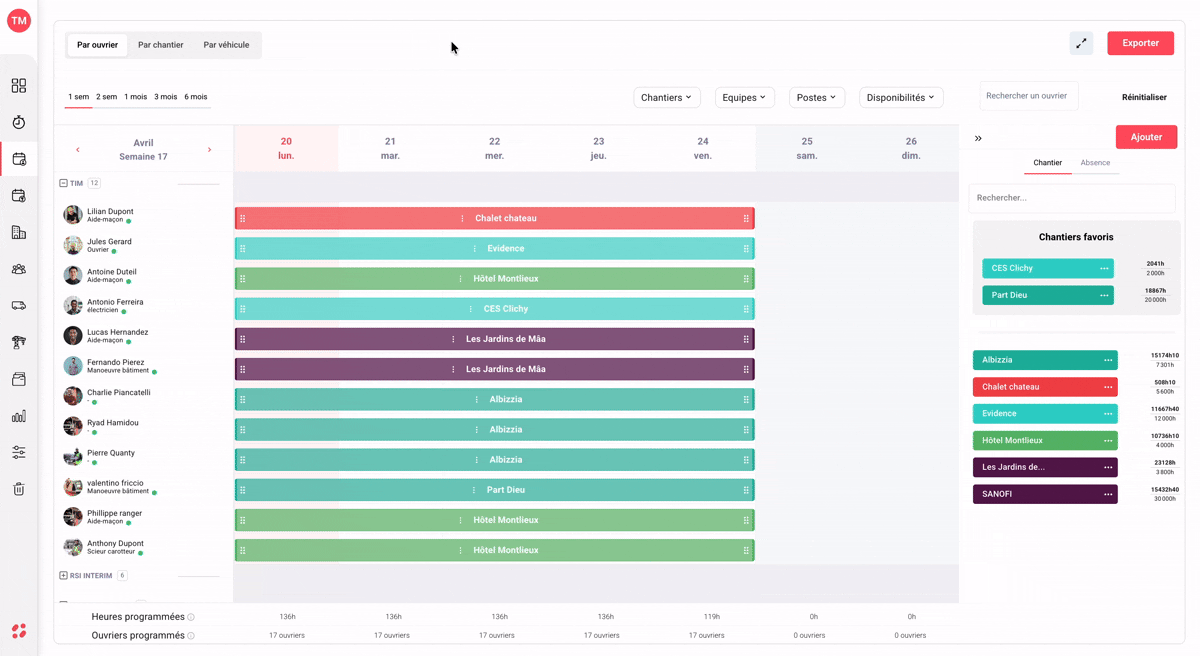Click info icon next to Ouvriers programmés
Viewport: 1200px width, 656px height.
click(x=191, y=636)
